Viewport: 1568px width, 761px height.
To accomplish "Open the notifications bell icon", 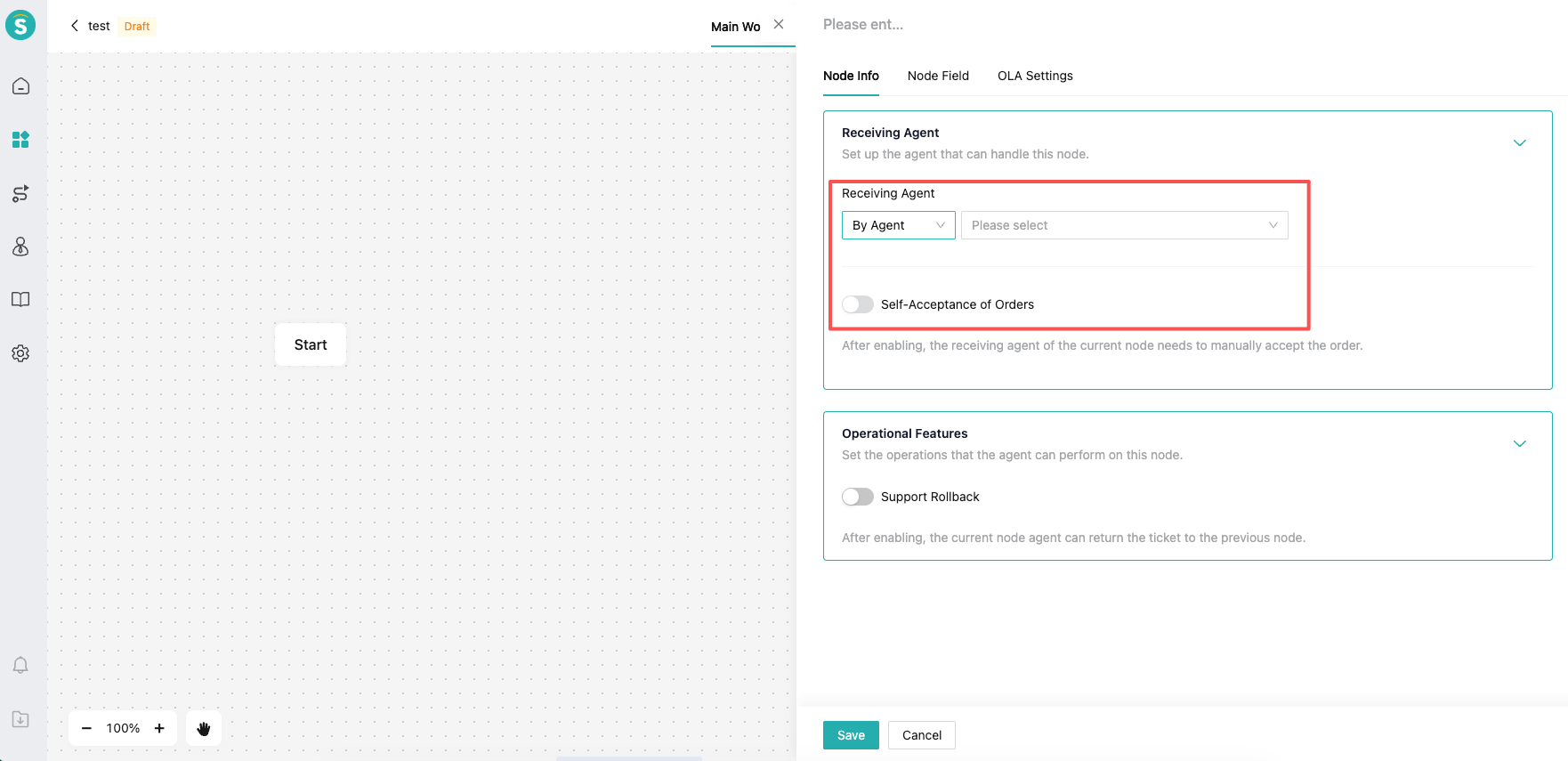I will [x=20, y=665].
